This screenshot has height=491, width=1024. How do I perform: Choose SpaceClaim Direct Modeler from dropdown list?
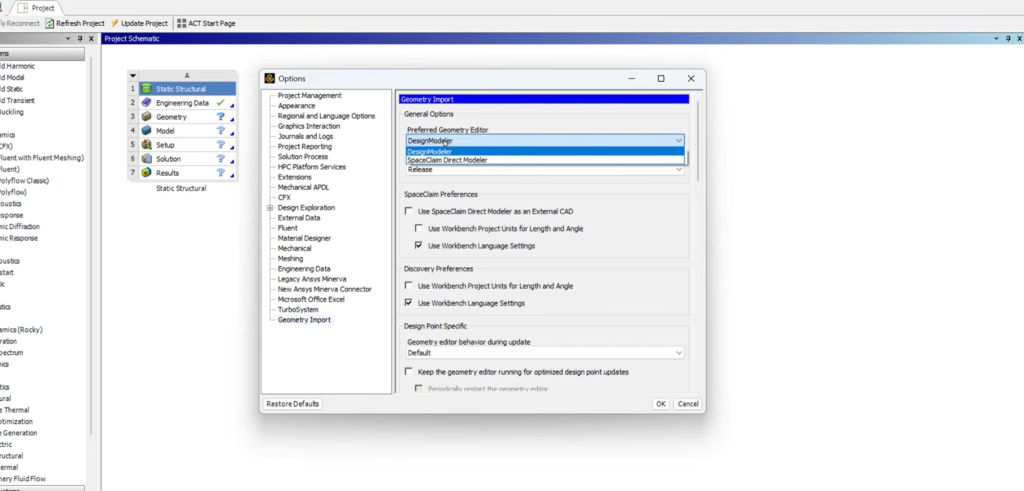(x=447, y=160)
